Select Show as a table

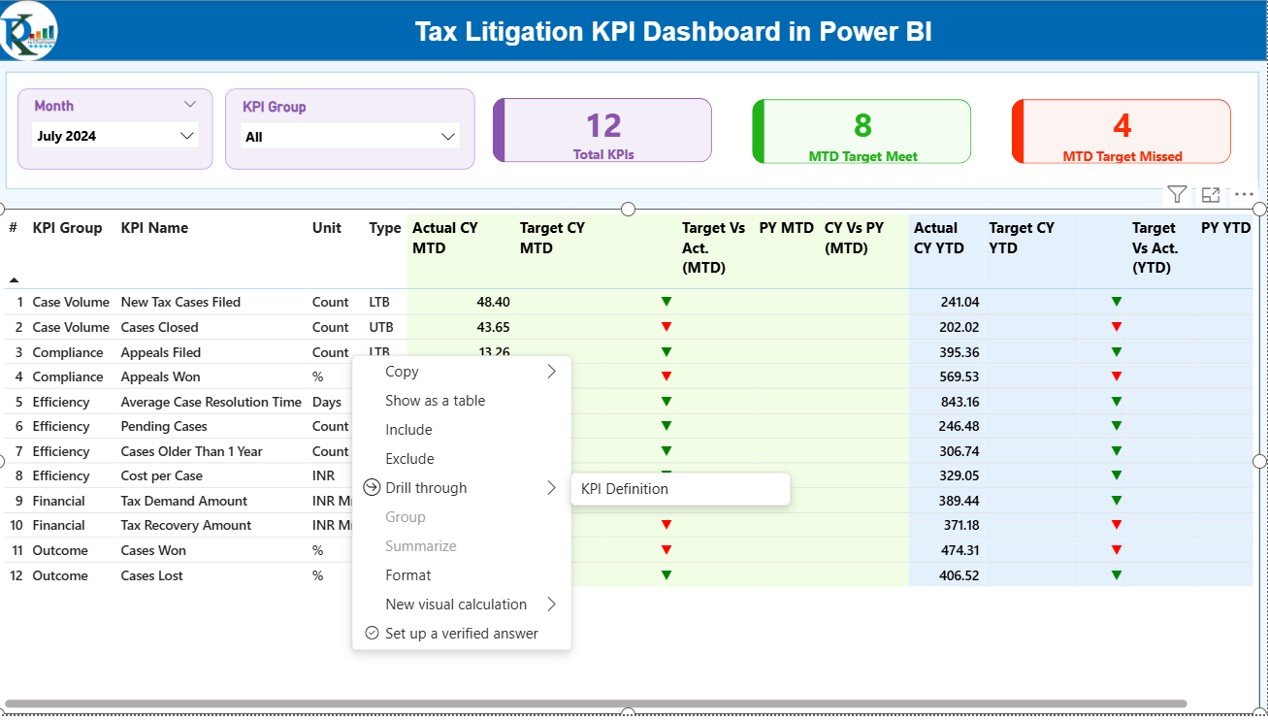coord(434,400)
